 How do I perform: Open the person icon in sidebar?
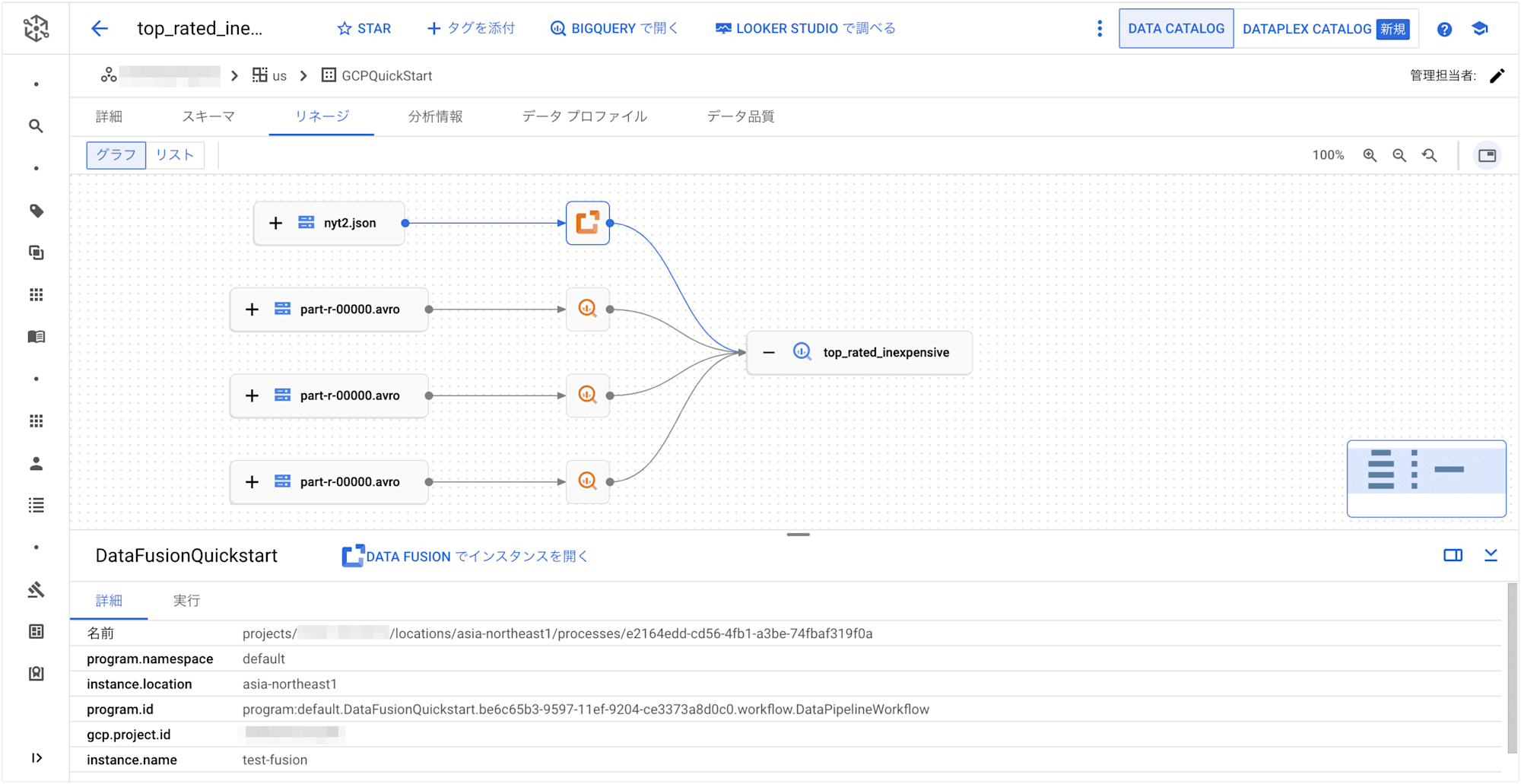tap(36, 464)
